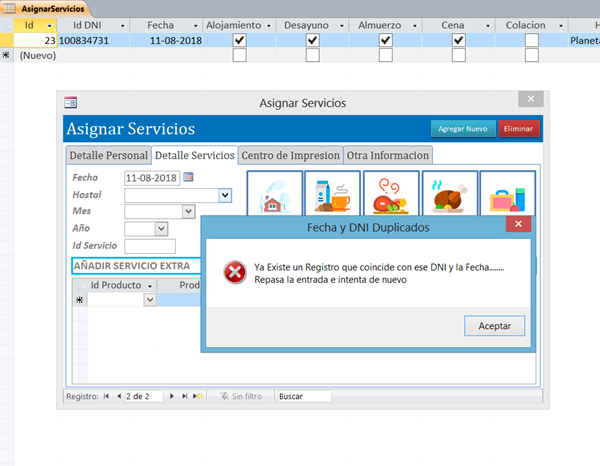Uncheck Alojamiento checkbox for record 23
Image resolution: width=600 pixels, height=466 pixels.
tap(240, 40)
